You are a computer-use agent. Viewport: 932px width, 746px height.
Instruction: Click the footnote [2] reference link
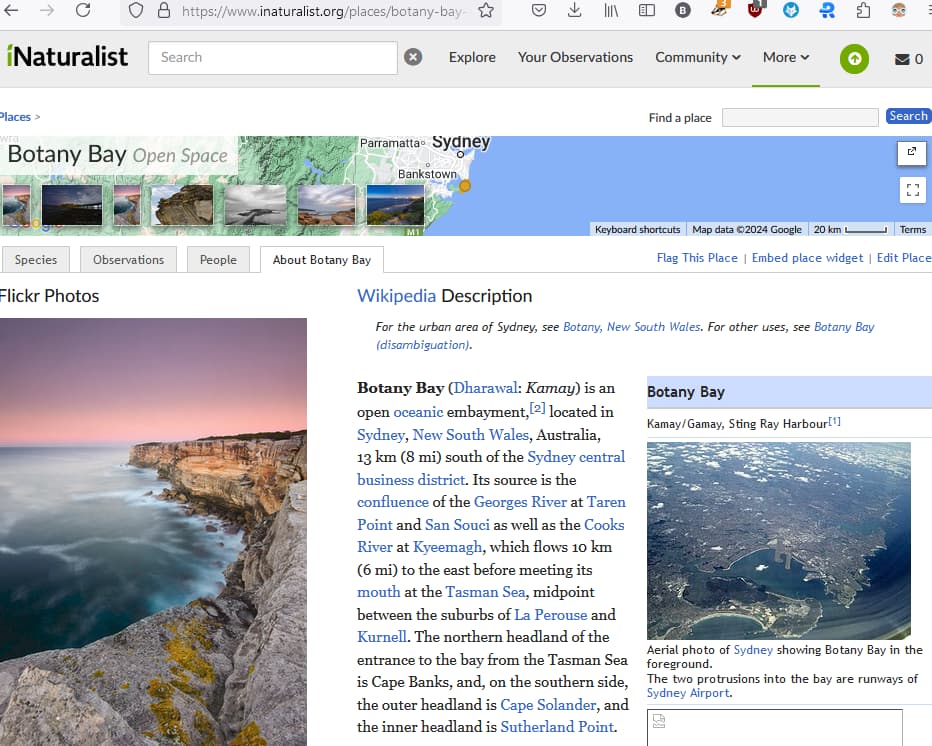click(x=537, y=408)
